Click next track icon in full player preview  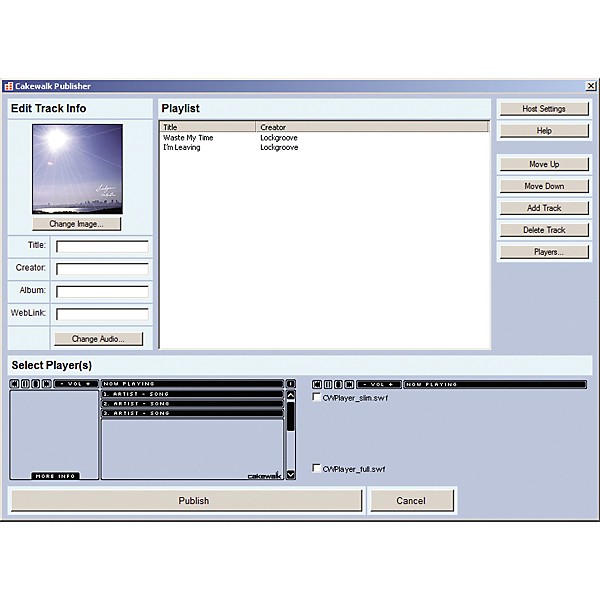46,383
